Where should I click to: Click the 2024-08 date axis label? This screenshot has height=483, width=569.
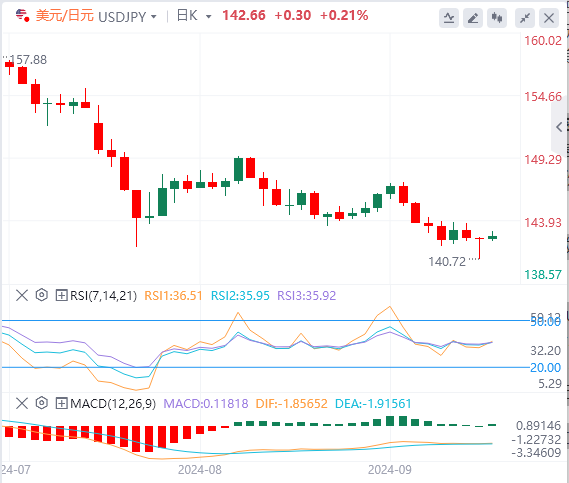point(200,470)
